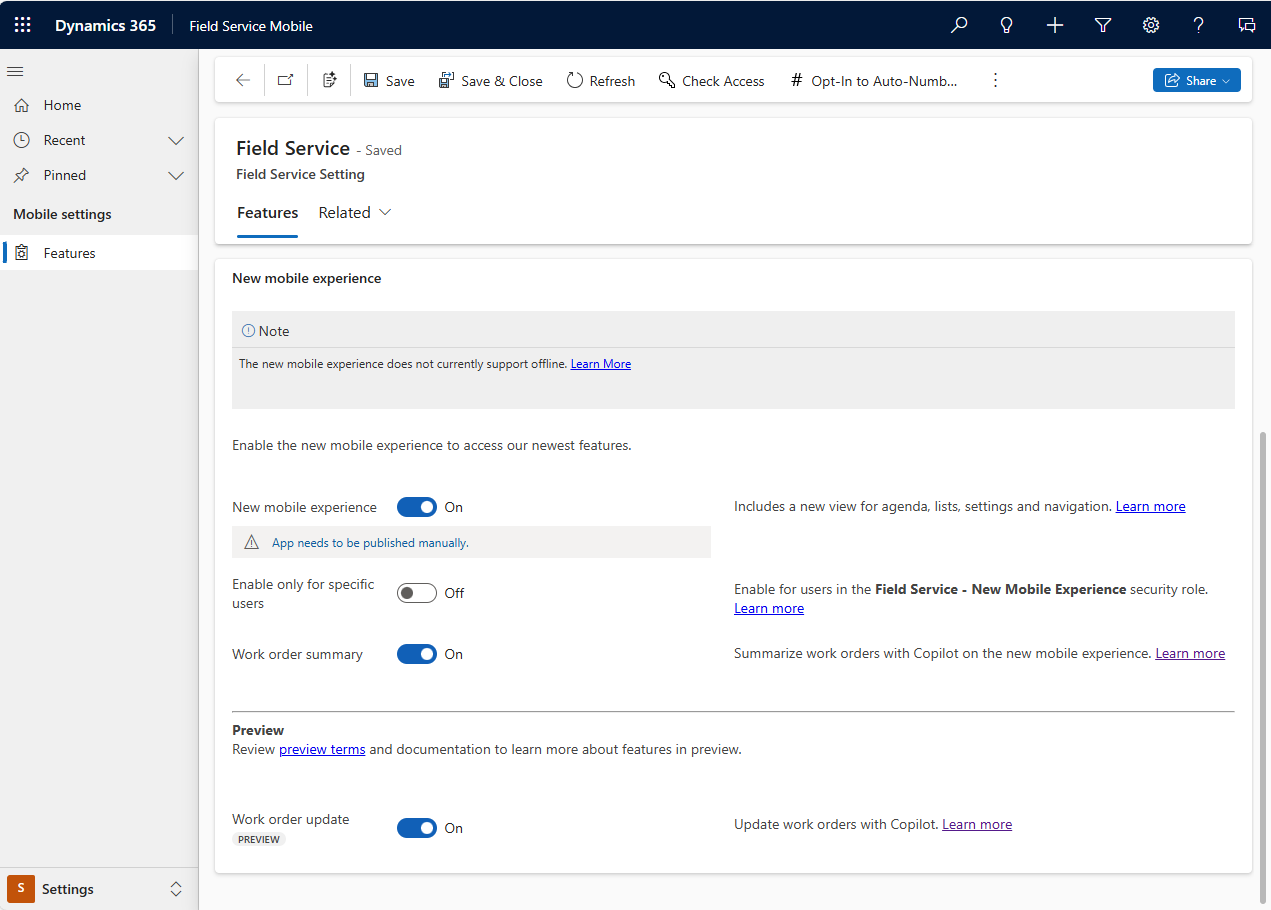Click Opt-In to Auto-Numbering command
The image size is (1271, 910).
[873, 81]
